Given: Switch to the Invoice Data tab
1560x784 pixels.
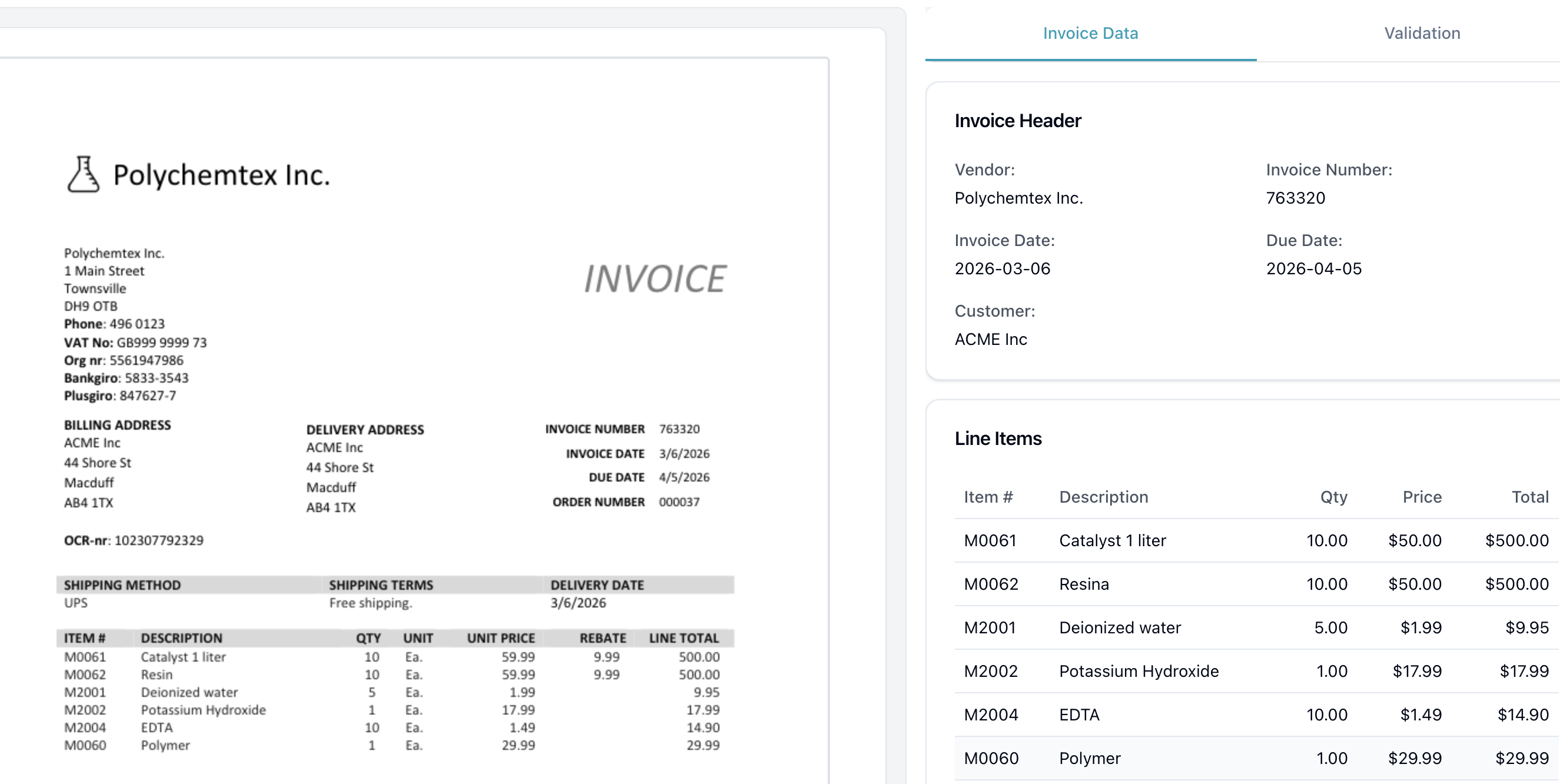Looking at the screenshot, I should pyautogui.click(x=1090, y=34).
